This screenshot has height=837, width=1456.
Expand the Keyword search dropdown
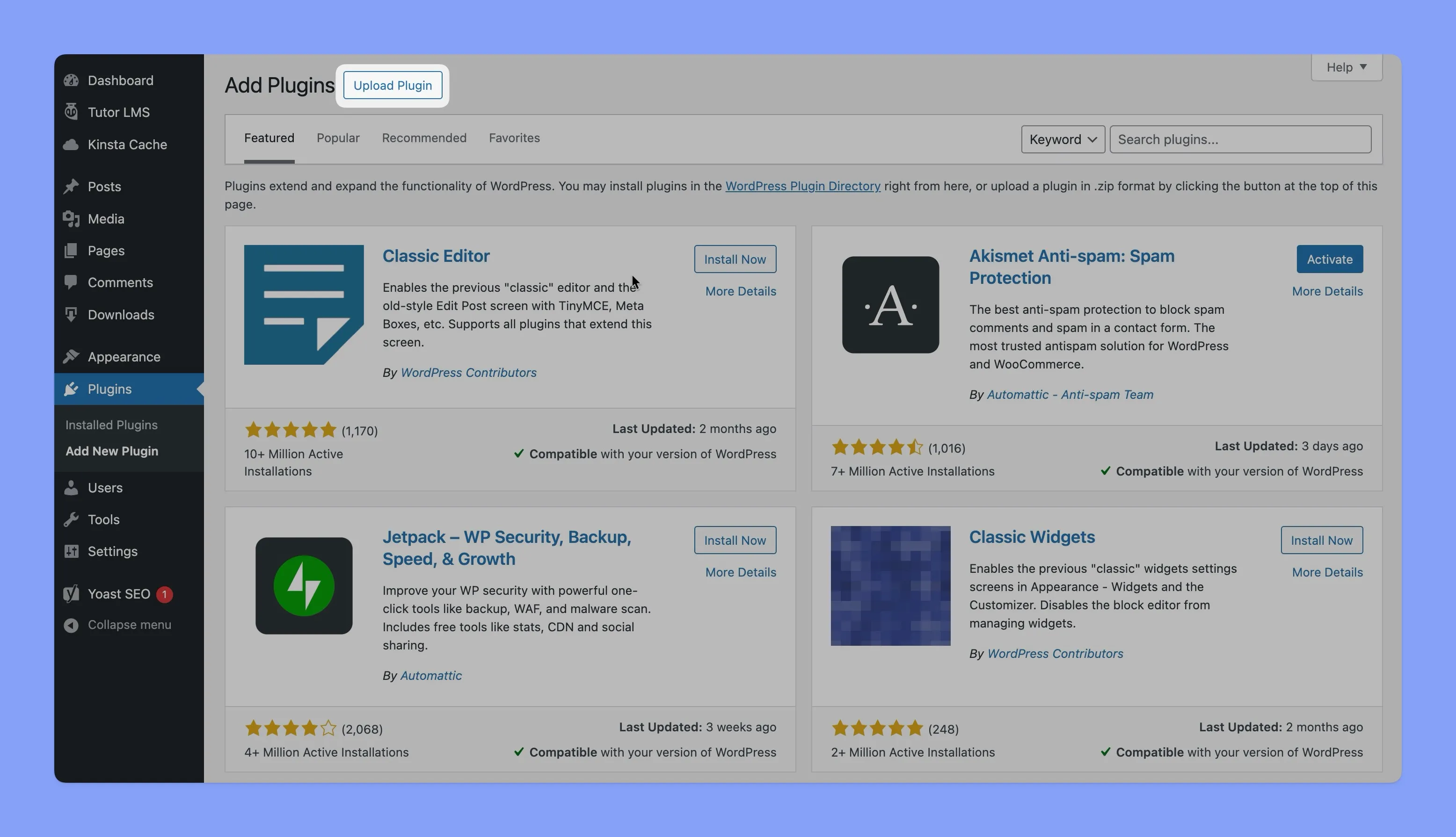pyautogui.click(x=1063, y=138)
